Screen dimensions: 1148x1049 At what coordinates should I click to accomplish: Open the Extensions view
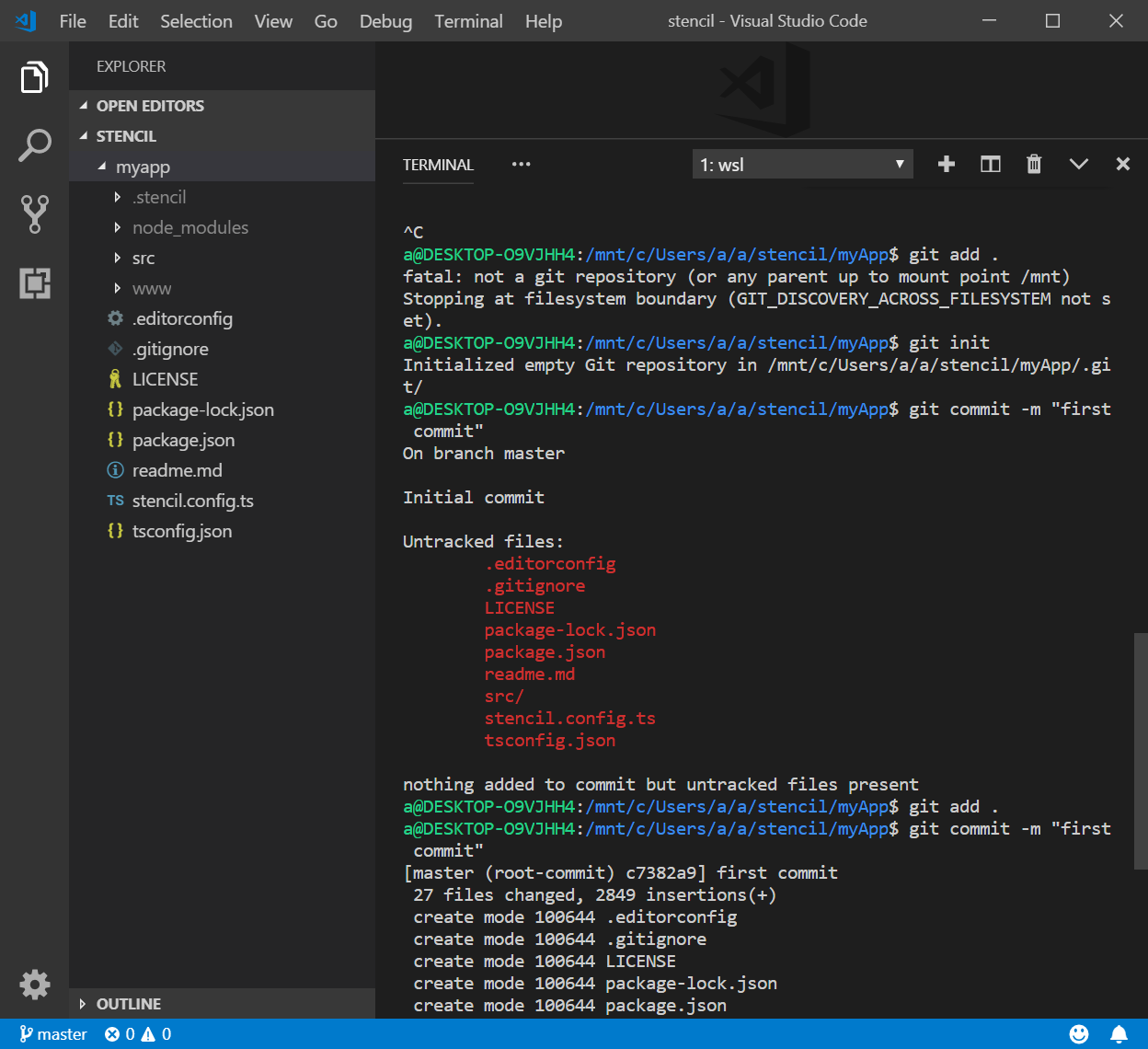pyautogui.click(x=34, y=283)
